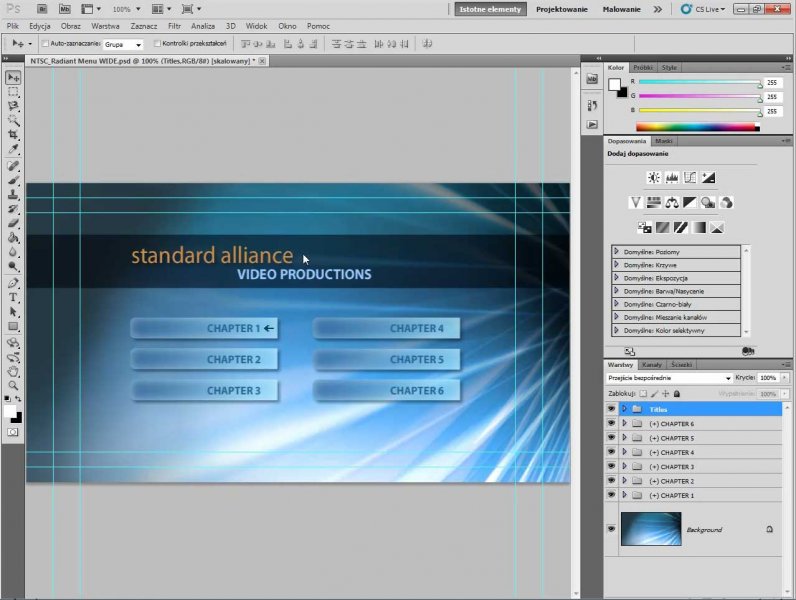This screenshot has width=796, height=600.
Task: Click the CS Live button
Action: click(705, 9)
